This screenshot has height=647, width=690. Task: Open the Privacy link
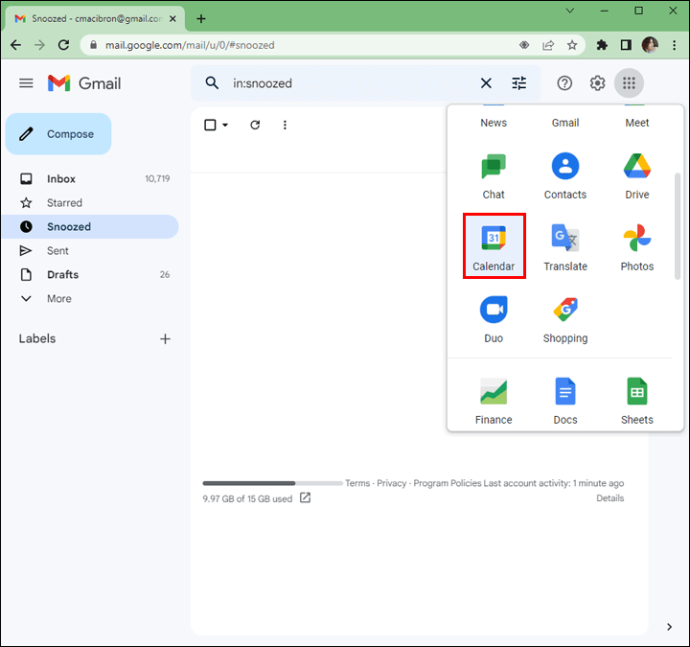tap(391, 483)
